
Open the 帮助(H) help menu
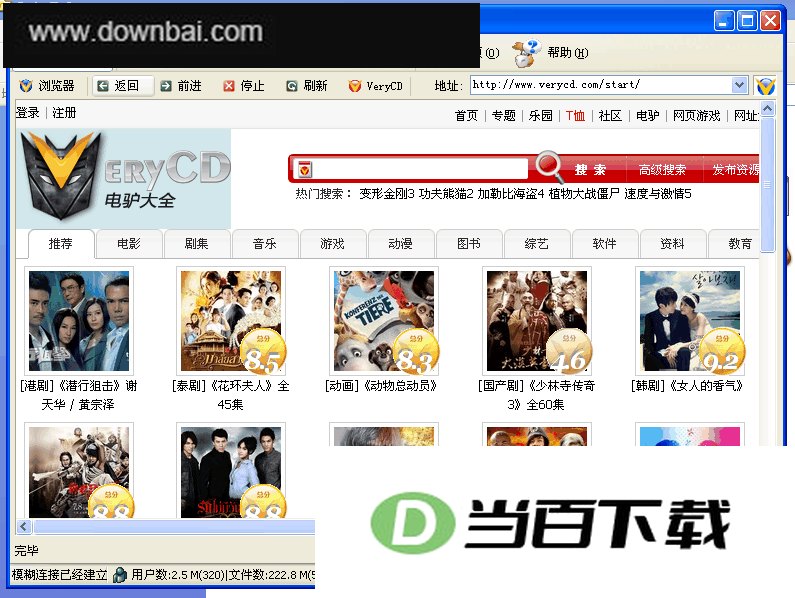568,53
